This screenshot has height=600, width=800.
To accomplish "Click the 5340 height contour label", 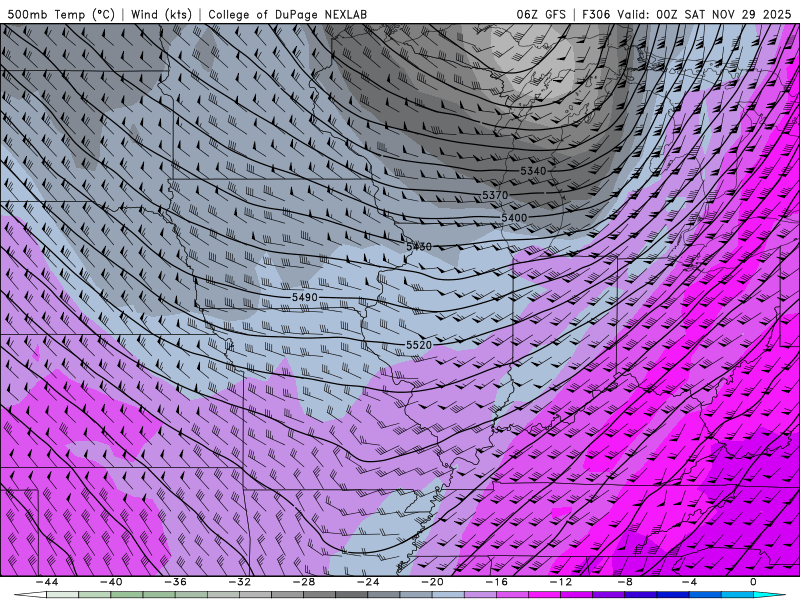I will pos(533,171).
